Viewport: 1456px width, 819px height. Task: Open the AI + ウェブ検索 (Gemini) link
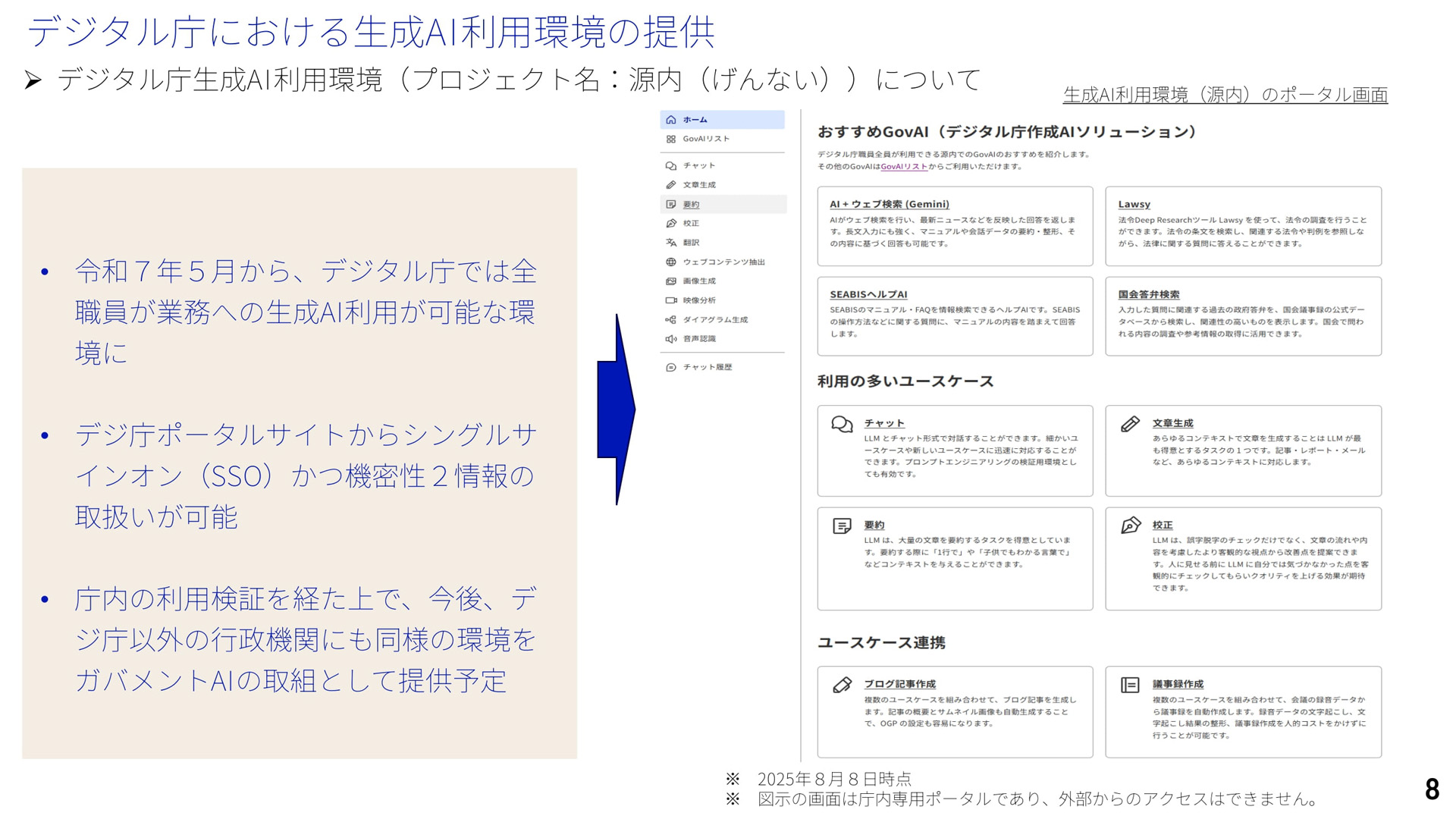889,204
